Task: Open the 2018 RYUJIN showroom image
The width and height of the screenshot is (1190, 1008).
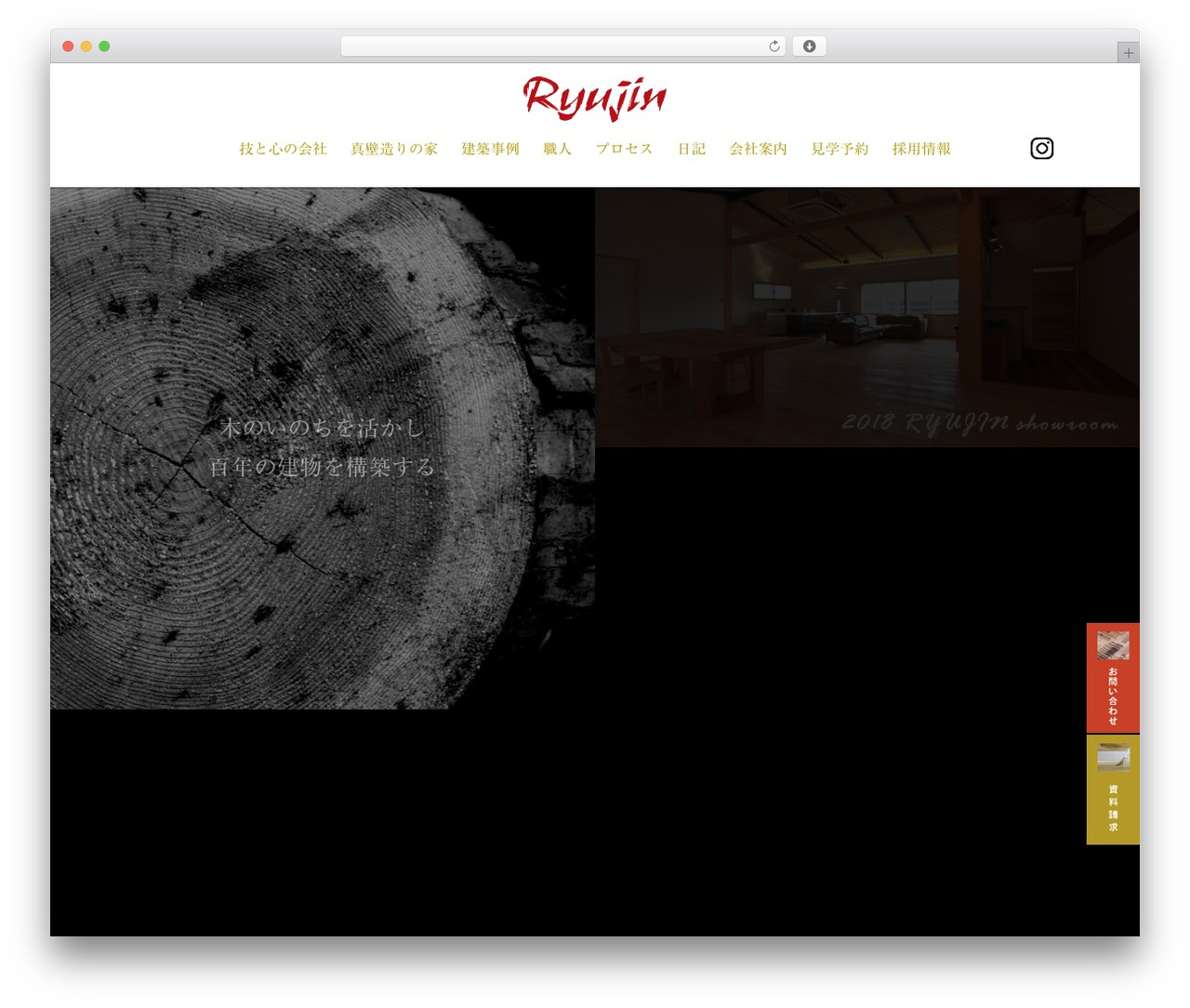Action: coord(867,317)
